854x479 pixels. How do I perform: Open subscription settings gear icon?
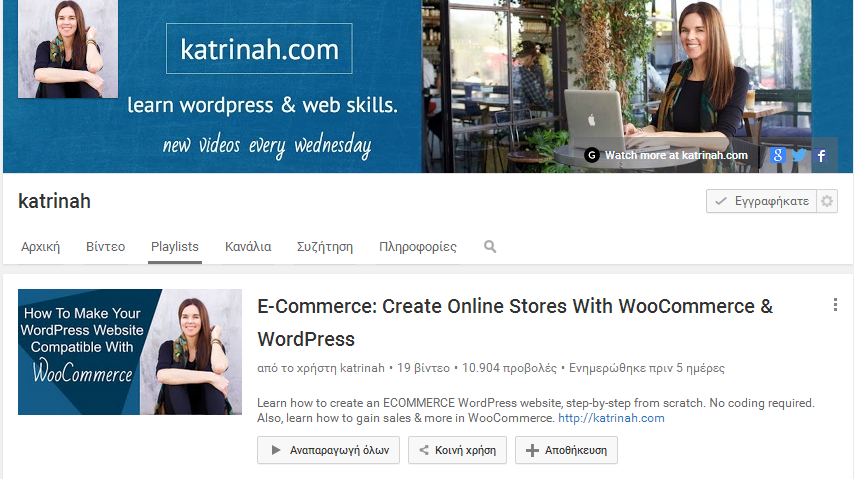point(827,201)
